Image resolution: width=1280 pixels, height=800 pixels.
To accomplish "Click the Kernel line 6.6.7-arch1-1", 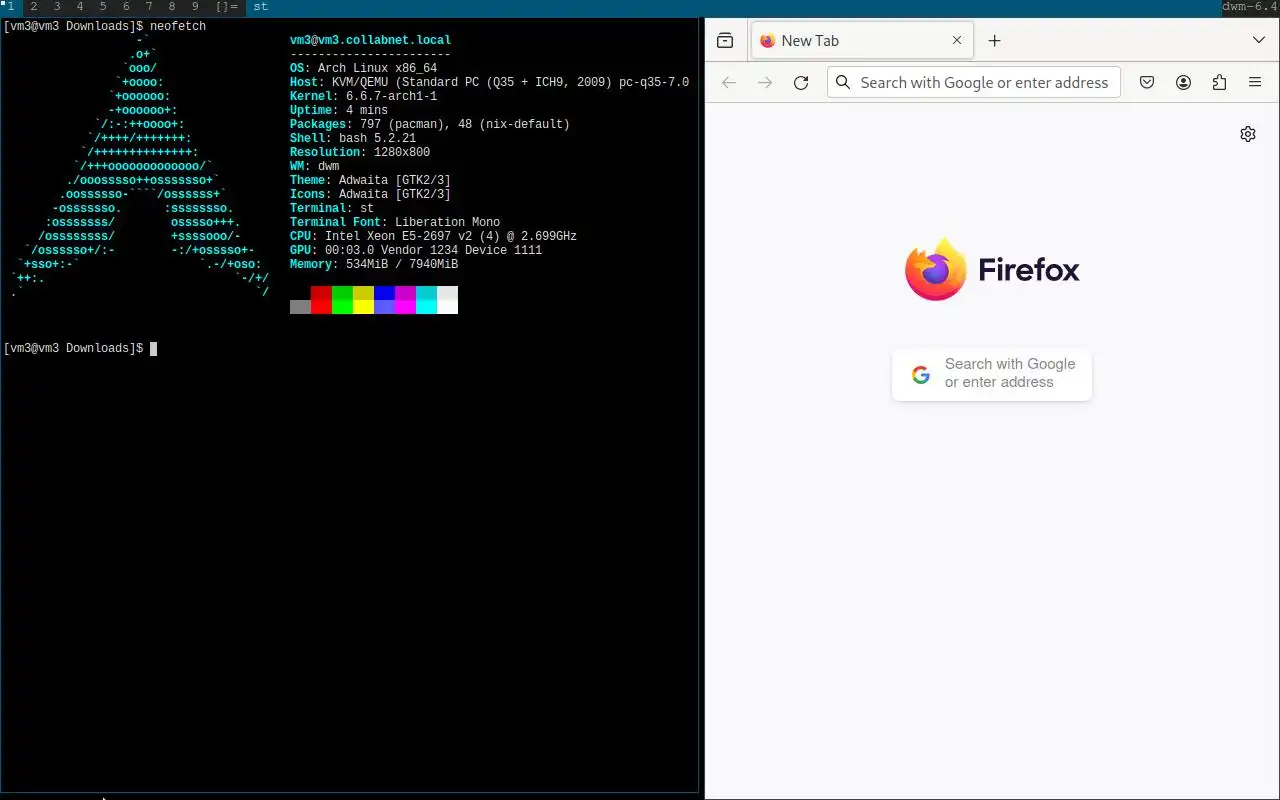I will [x=363, y=96].
